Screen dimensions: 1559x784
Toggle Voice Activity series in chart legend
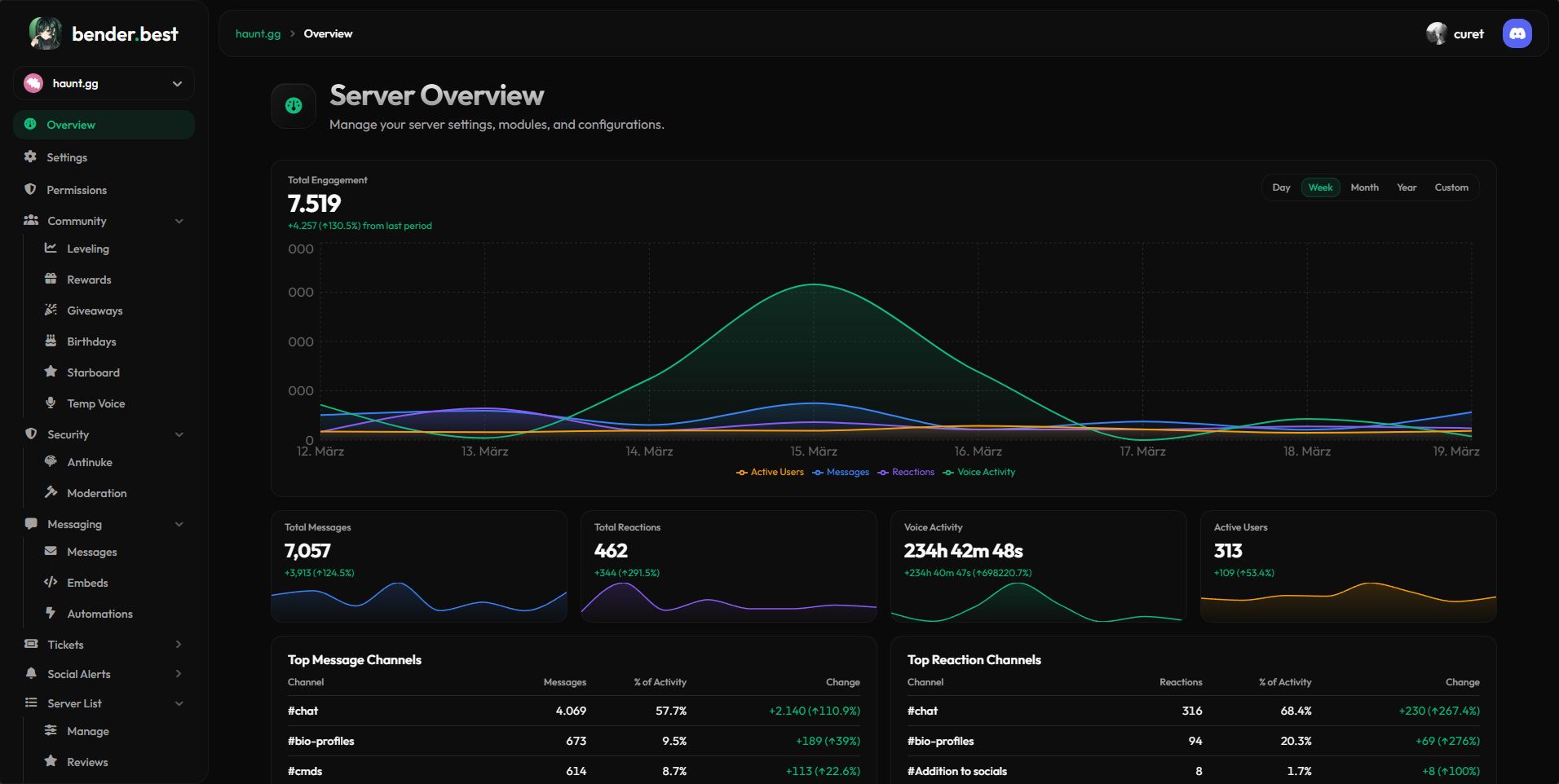click(x=979, y=473)
